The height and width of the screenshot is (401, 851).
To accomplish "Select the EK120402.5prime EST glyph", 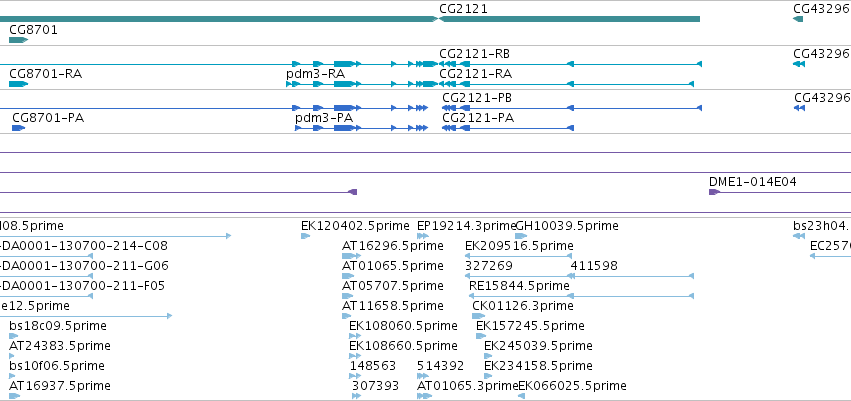I will click(306, 236).
